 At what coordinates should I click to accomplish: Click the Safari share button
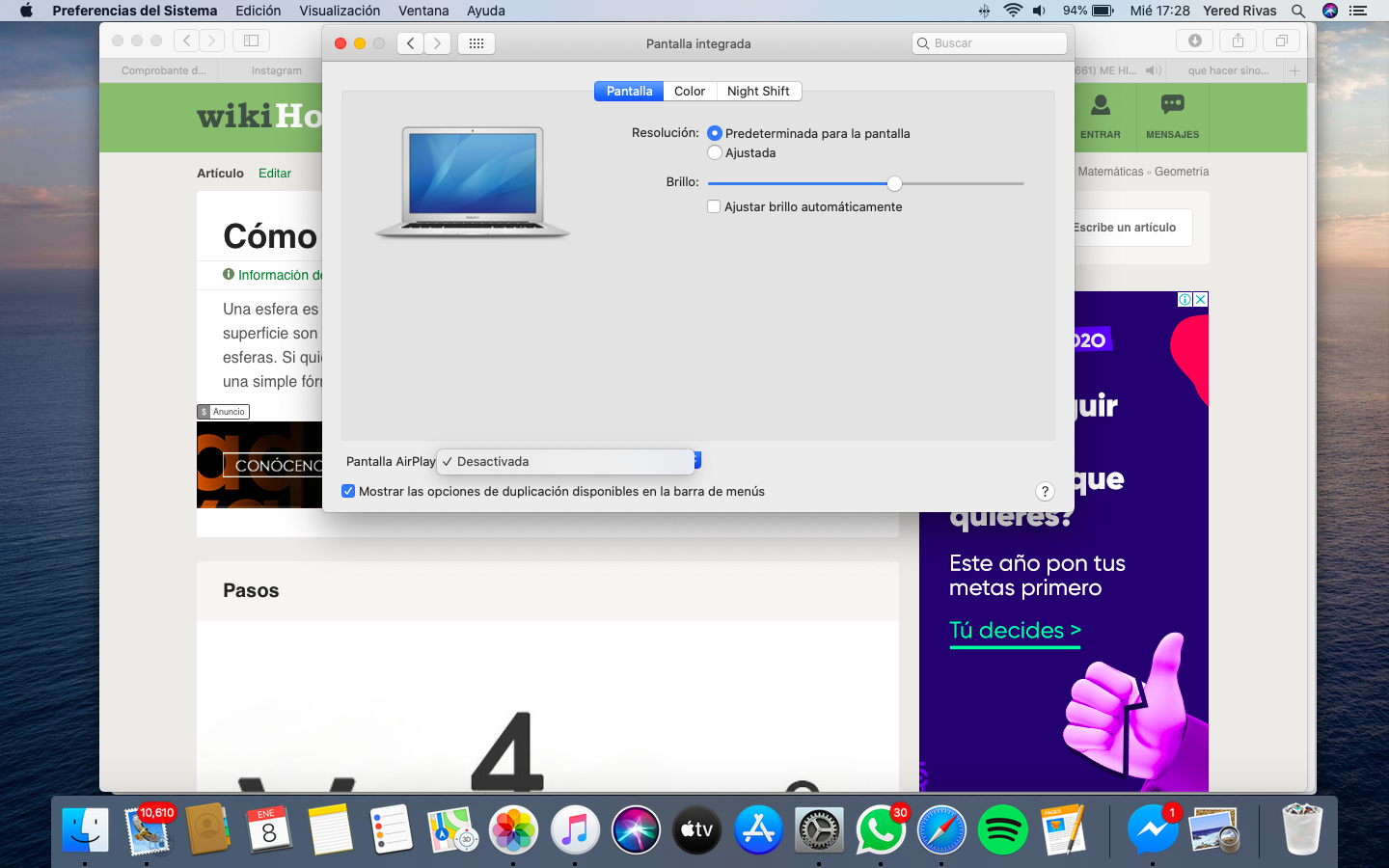(x=1238, y=41)
